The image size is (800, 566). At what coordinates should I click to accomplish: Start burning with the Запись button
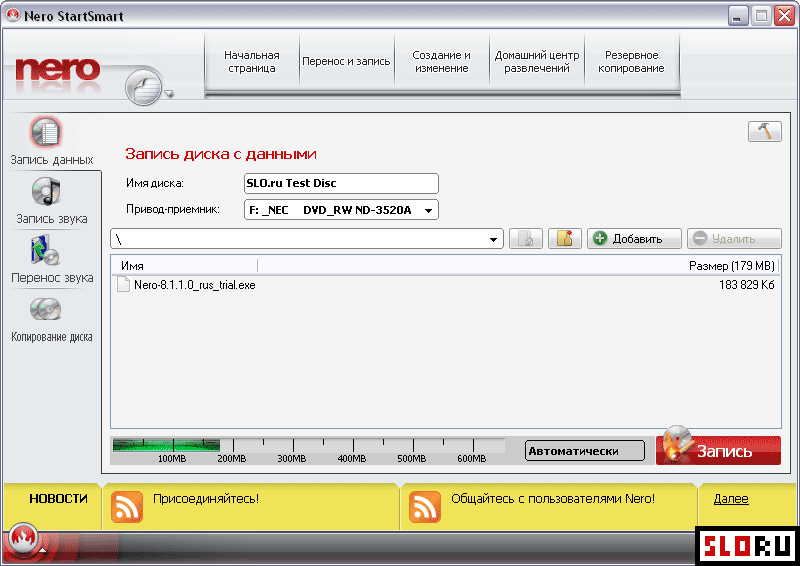pos(718,450)
